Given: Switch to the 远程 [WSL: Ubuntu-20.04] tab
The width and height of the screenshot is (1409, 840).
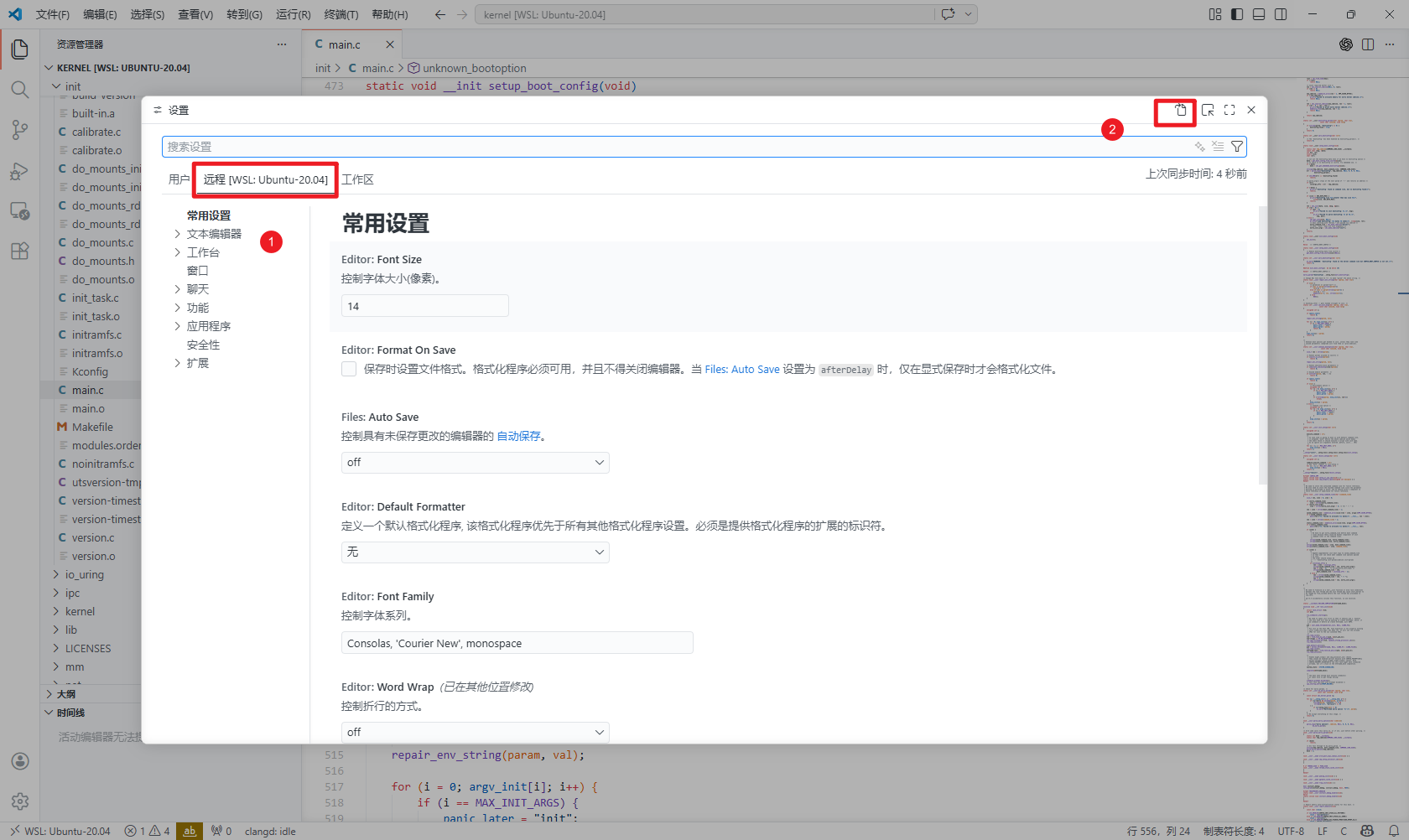Looking at the screenshot, I should click(266, 179).
